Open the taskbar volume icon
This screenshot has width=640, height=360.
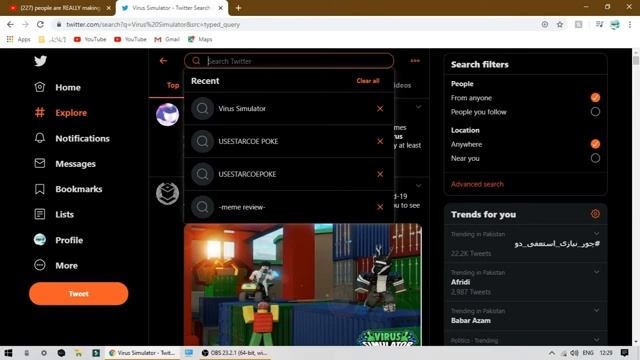(574, 353)
